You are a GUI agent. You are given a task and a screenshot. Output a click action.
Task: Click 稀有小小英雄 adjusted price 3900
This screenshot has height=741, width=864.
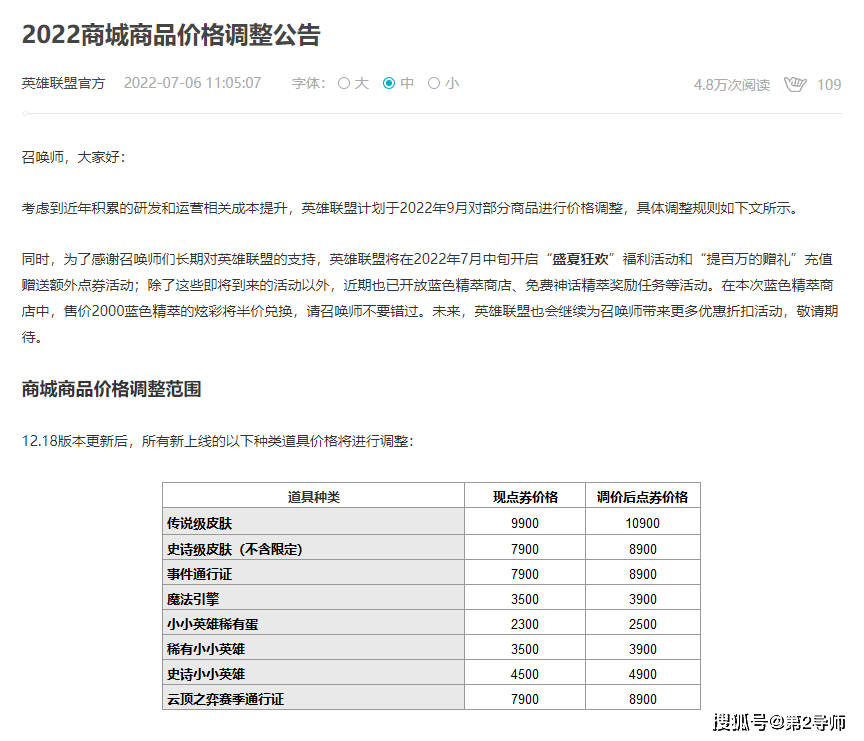[x=642, y=649]
